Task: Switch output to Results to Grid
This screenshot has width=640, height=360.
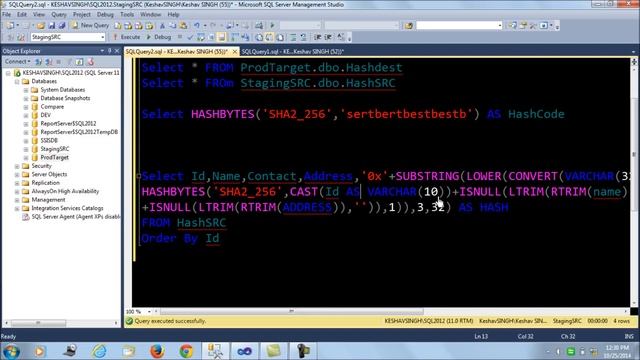Action: (269, 37)
